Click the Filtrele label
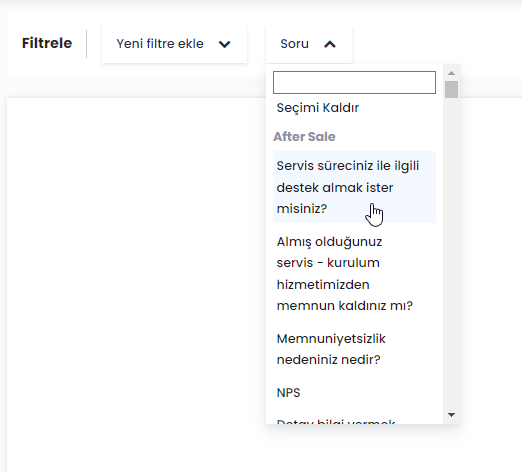The image size is (522, 472). [x=47, y=43]
